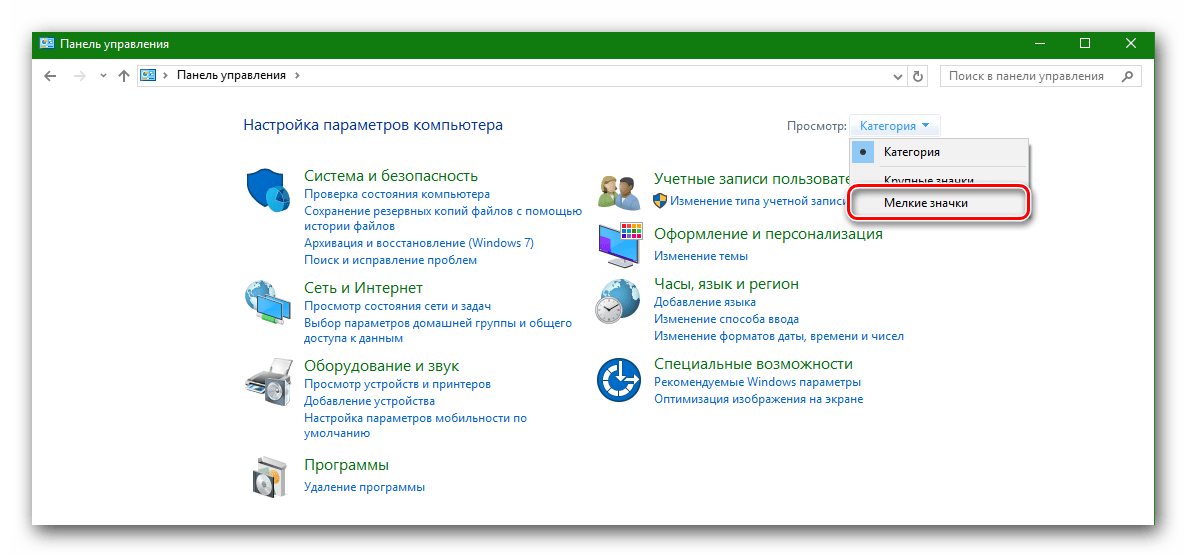The image size is (1187, 557).
Task: Expand the Просмотр Категория dropdown
Action: [895, 126]
